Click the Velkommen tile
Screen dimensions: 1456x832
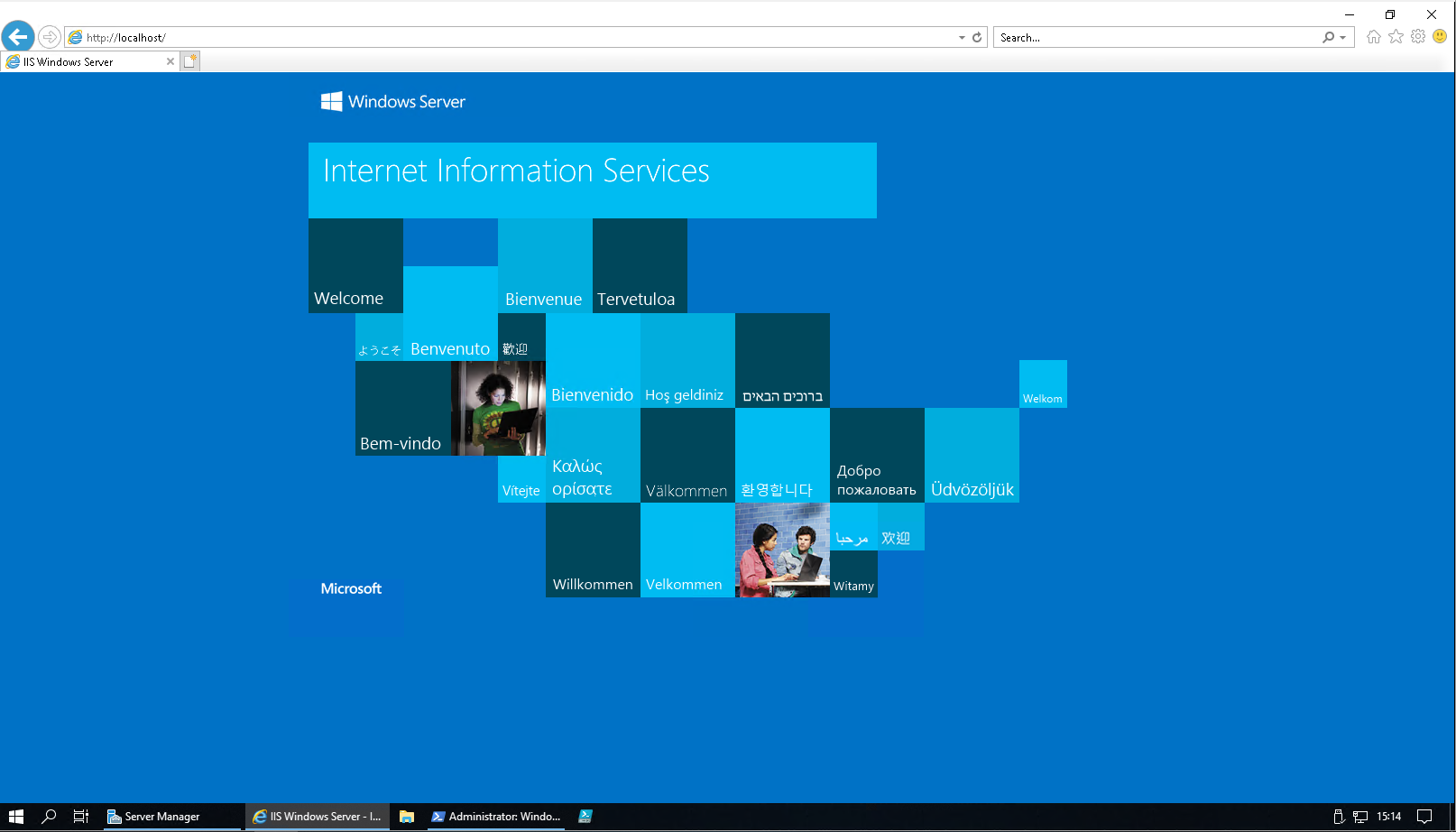[x=687, y=550]
